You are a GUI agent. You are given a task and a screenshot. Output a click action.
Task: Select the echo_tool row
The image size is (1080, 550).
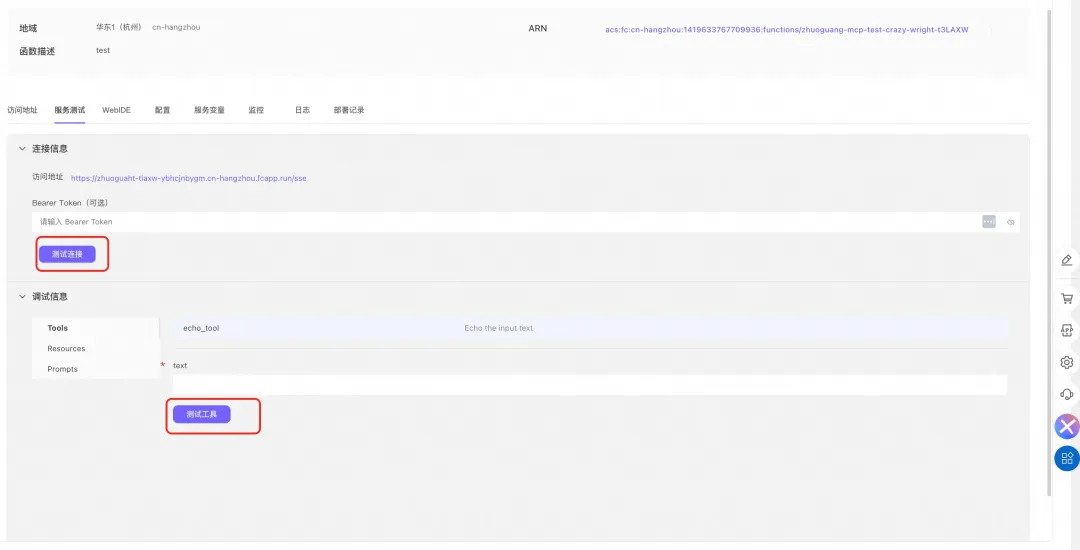[x=590, y=328]
